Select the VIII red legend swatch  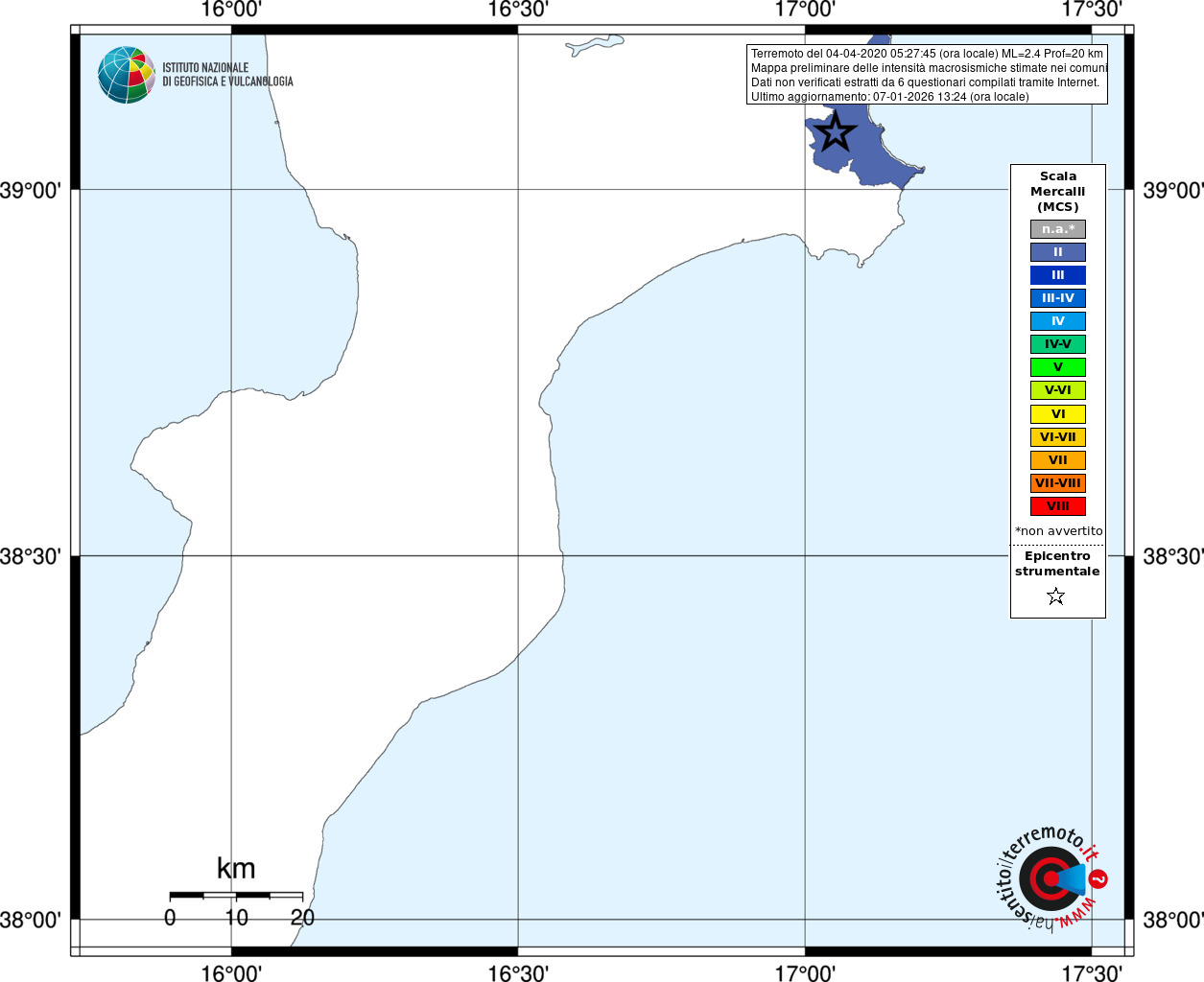[x=1058, y=506]
